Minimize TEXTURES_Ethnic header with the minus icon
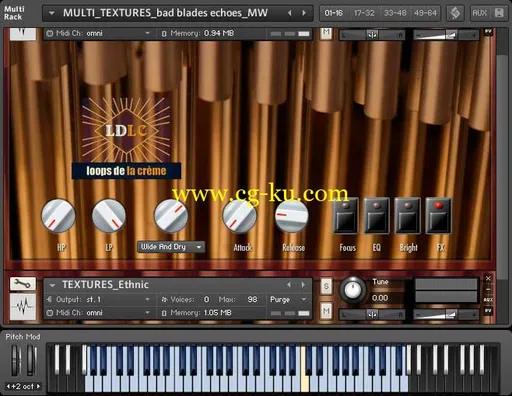512x396 pixels. click(488, 289)
